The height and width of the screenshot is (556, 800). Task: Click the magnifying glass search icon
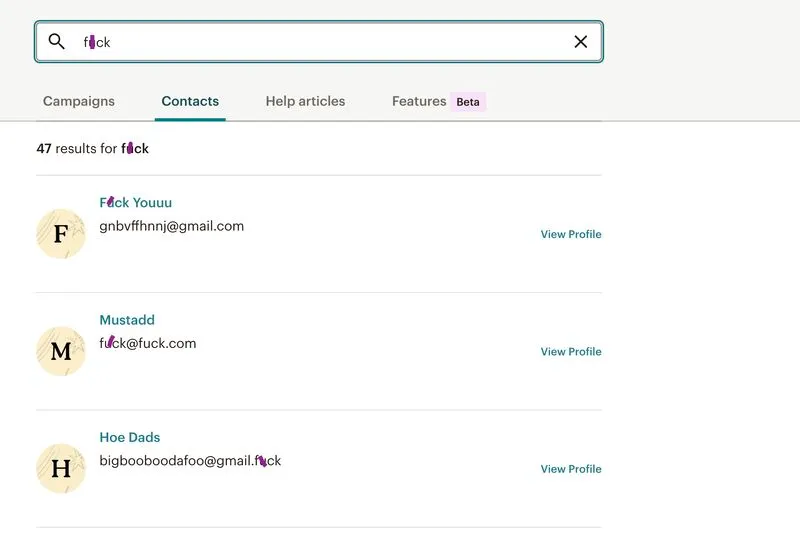[57, 41]
